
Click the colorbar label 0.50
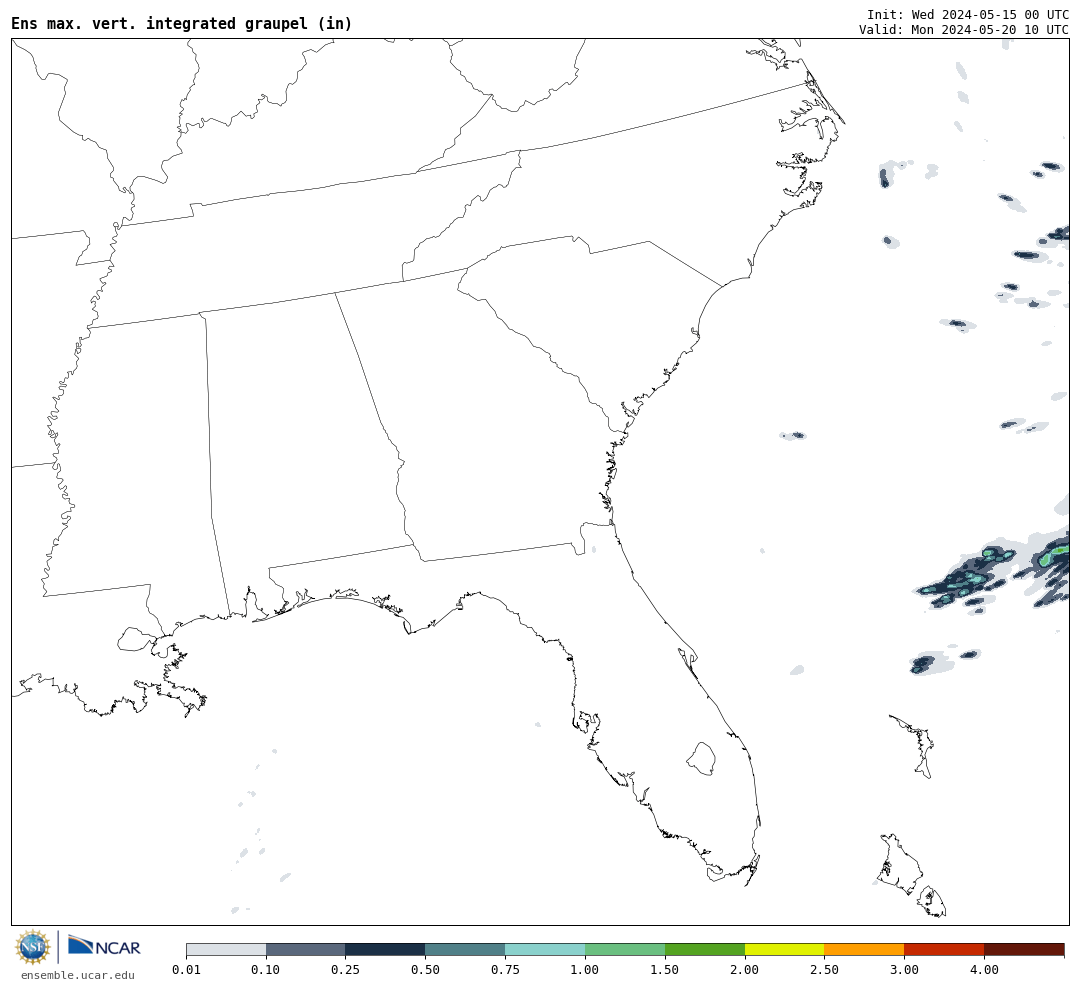coord(426,970)
